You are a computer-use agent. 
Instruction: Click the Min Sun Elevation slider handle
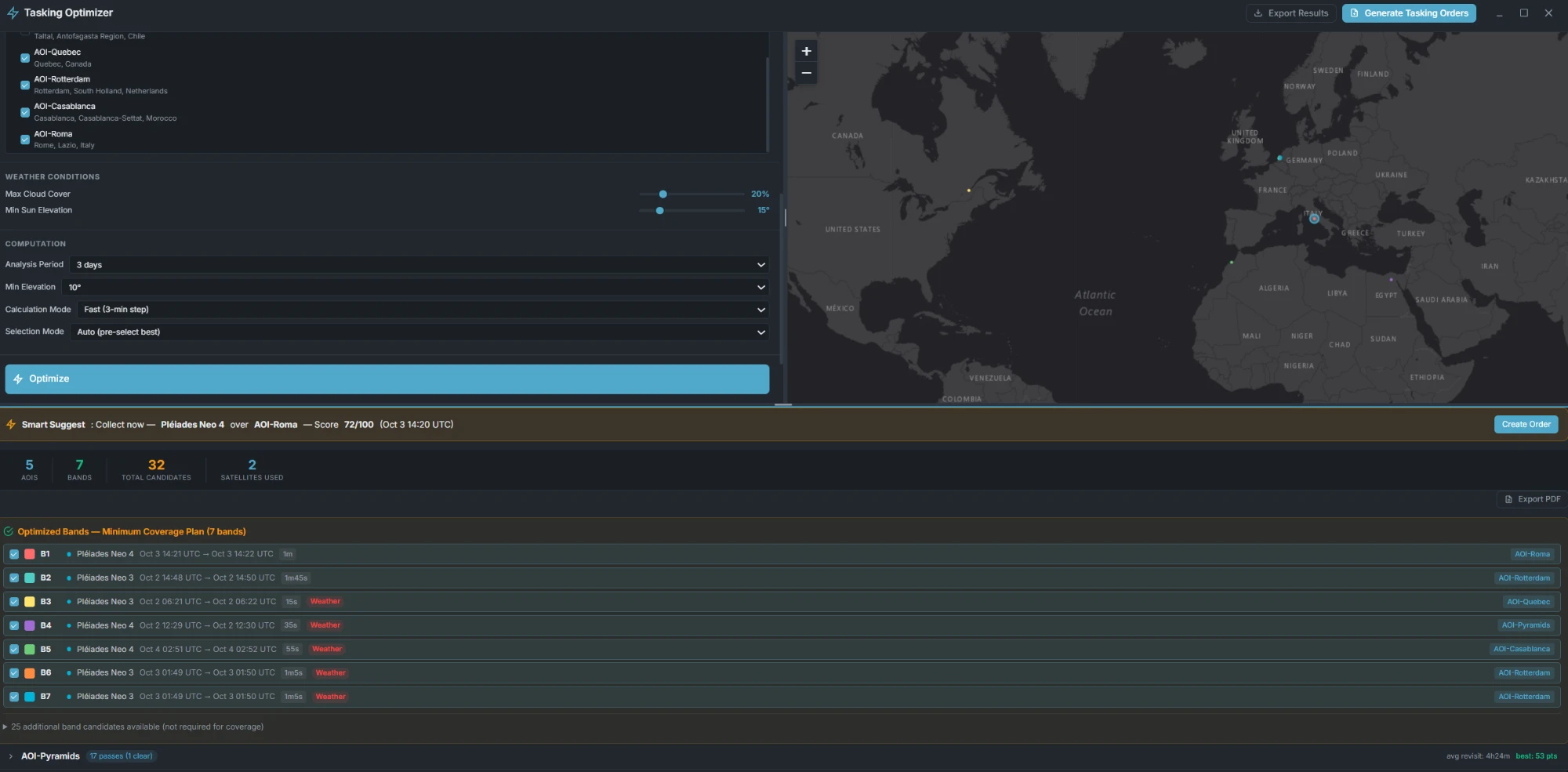(x=660, y=210)
